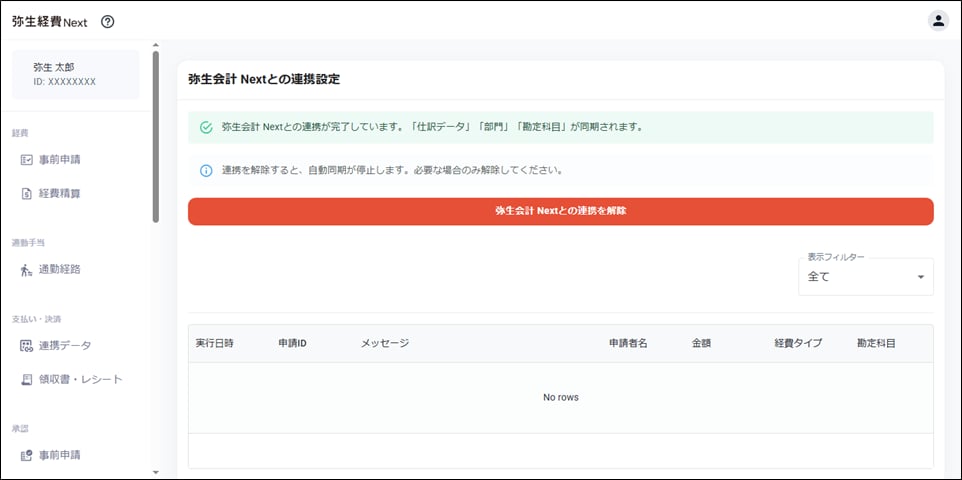This screenshot has width=962, height=480.
Task: Click the メッセージ column header
Action: click(384, 344)
